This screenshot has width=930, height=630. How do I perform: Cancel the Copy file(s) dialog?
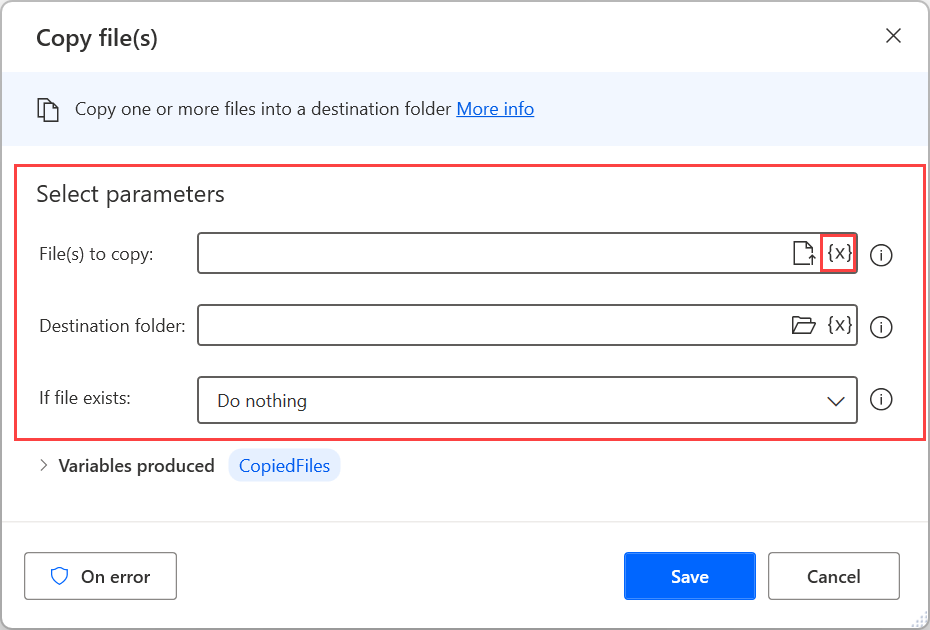tap(834, 576)
